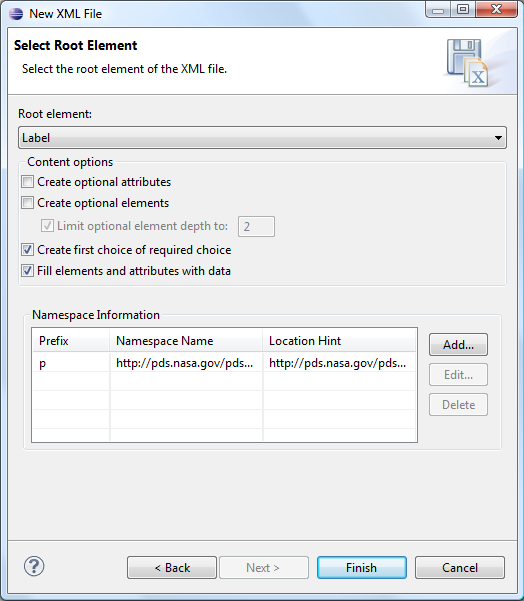Viewport: 524px width, 601px height.
Task: Click the Next > button
Action: (x=264, y=568)
